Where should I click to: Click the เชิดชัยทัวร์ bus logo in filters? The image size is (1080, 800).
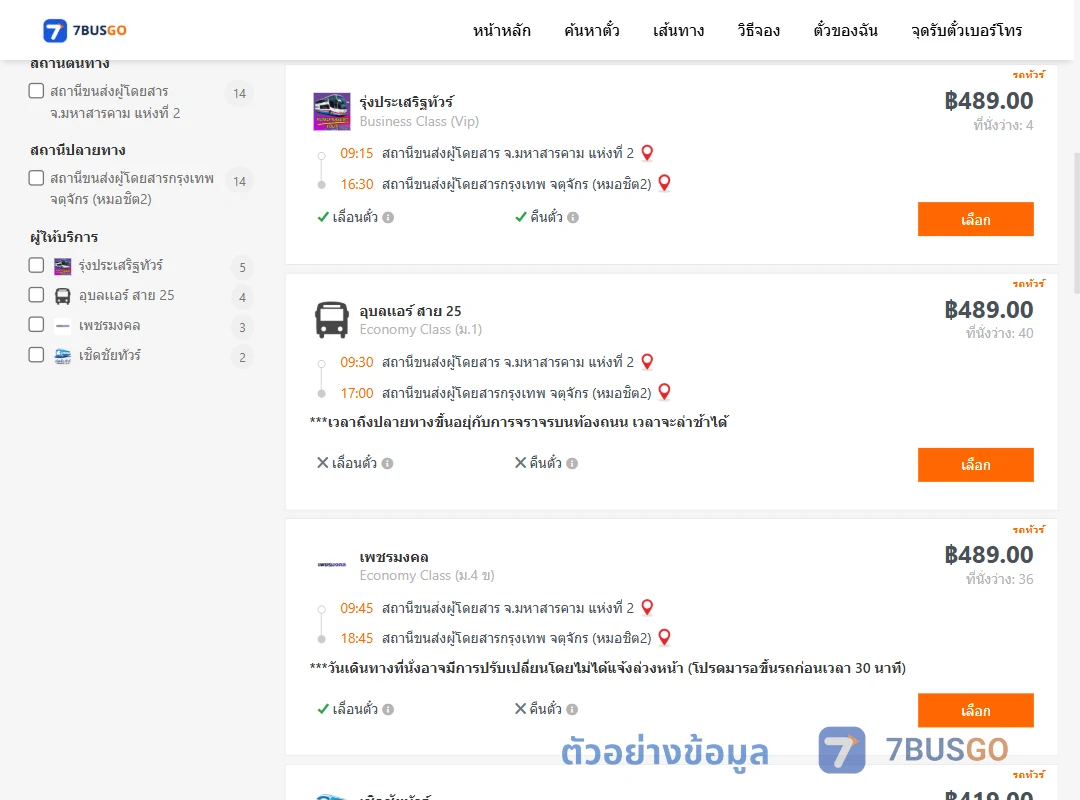63,356
